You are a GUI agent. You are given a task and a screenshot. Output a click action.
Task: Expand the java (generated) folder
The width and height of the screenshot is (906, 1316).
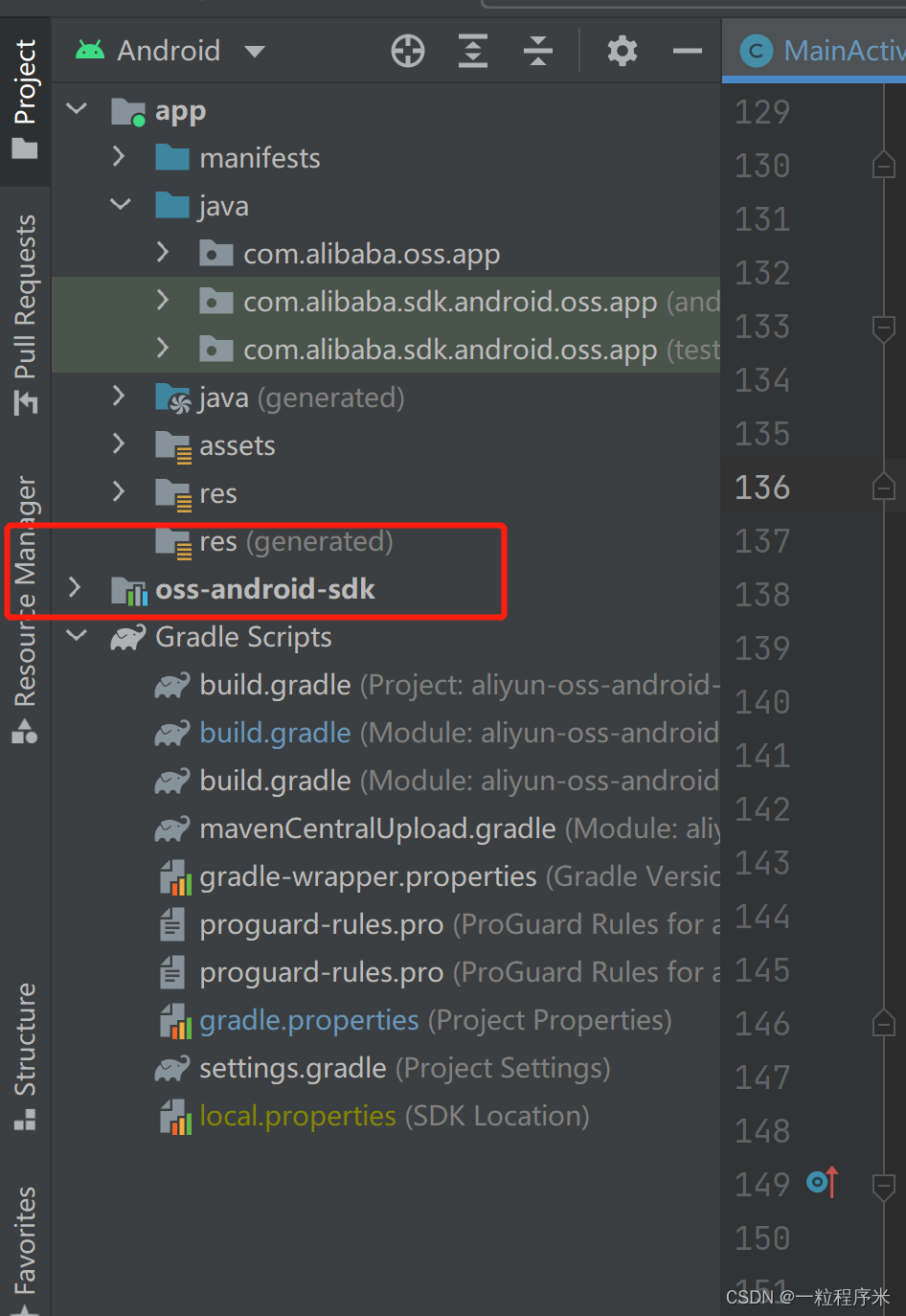coord(119,396)
